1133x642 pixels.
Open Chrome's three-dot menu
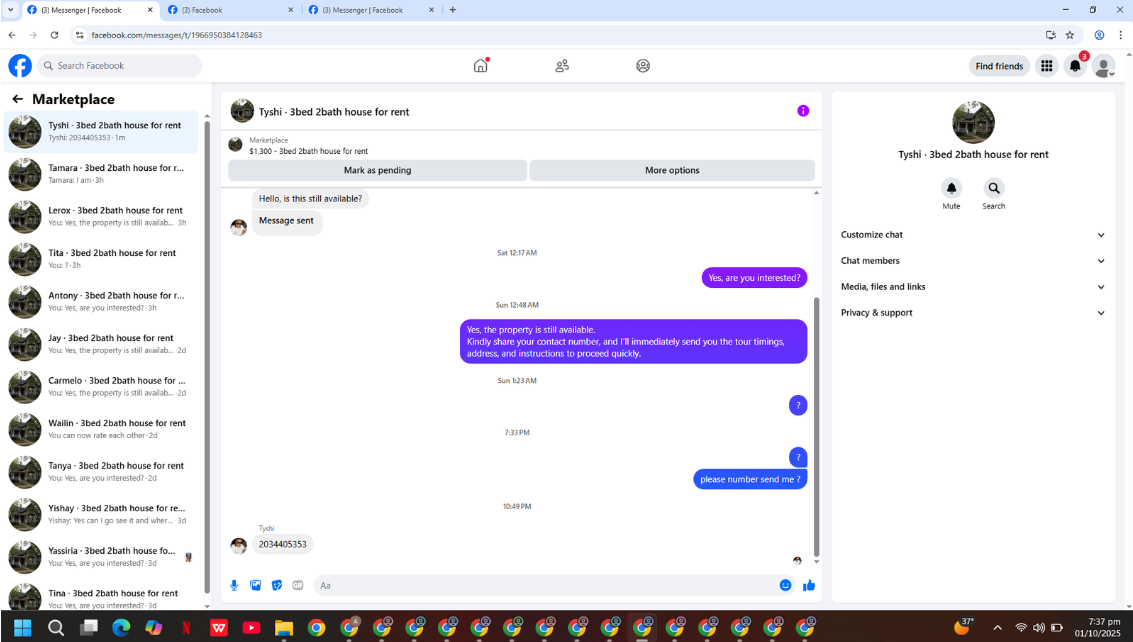(x=1121, y=35)
